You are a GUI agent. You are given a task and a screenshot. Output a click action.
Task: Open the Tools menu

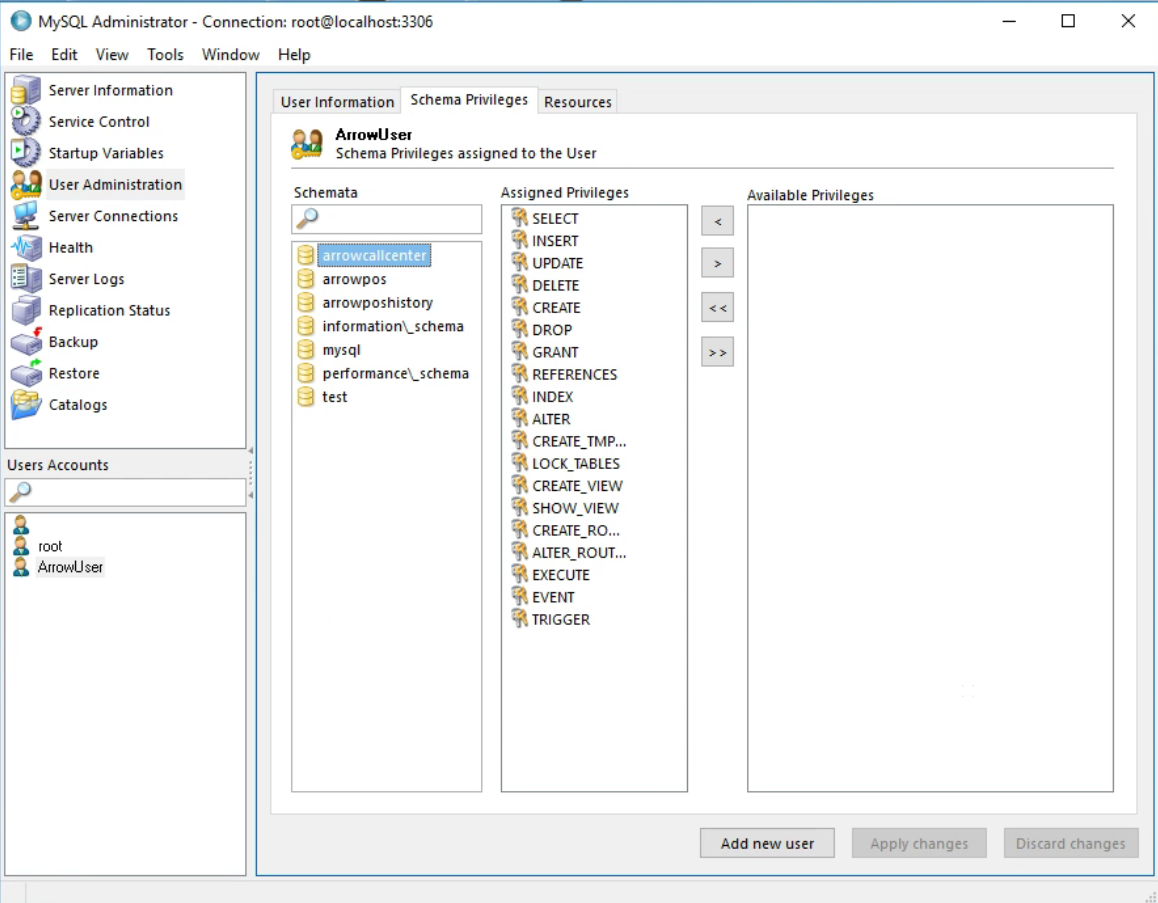(165, 55)
